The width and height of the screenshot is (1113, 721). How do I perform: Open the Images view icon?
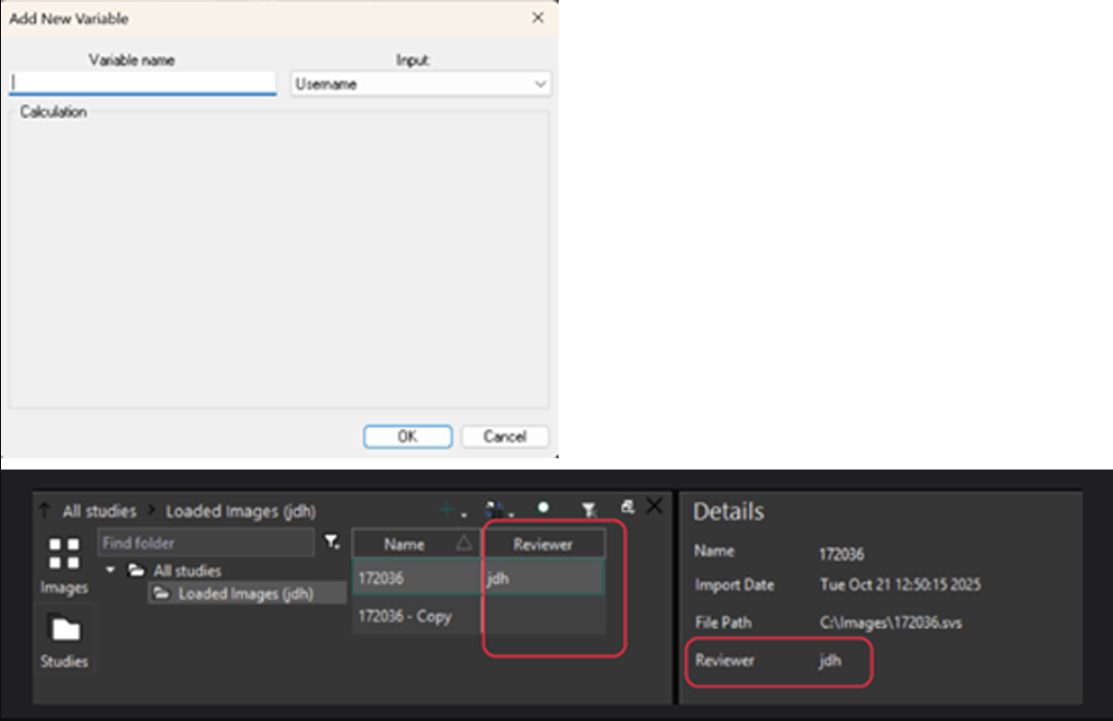[x=64, y=565]
